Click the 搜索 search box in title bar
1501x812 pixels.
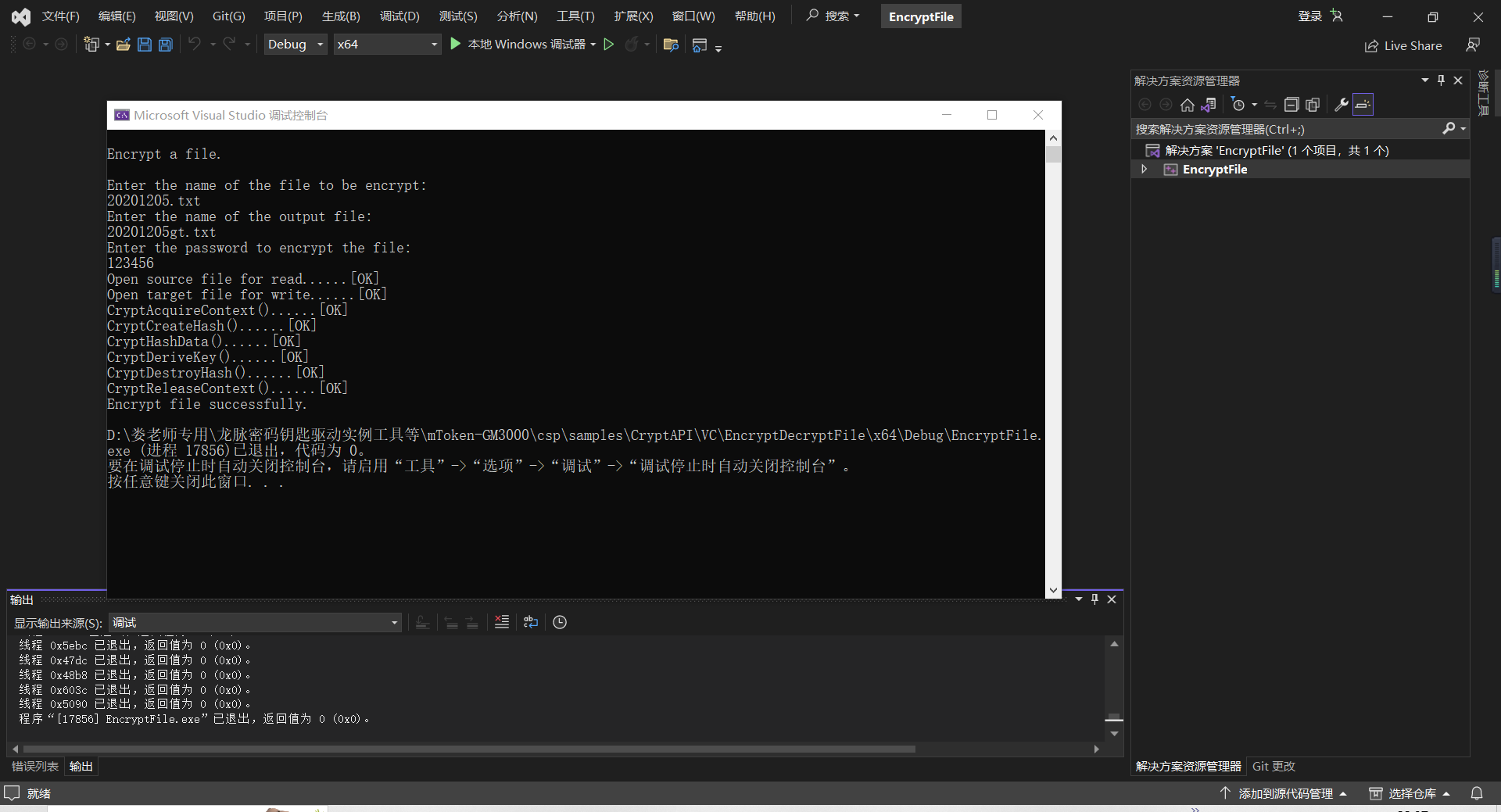coord(833,16)
